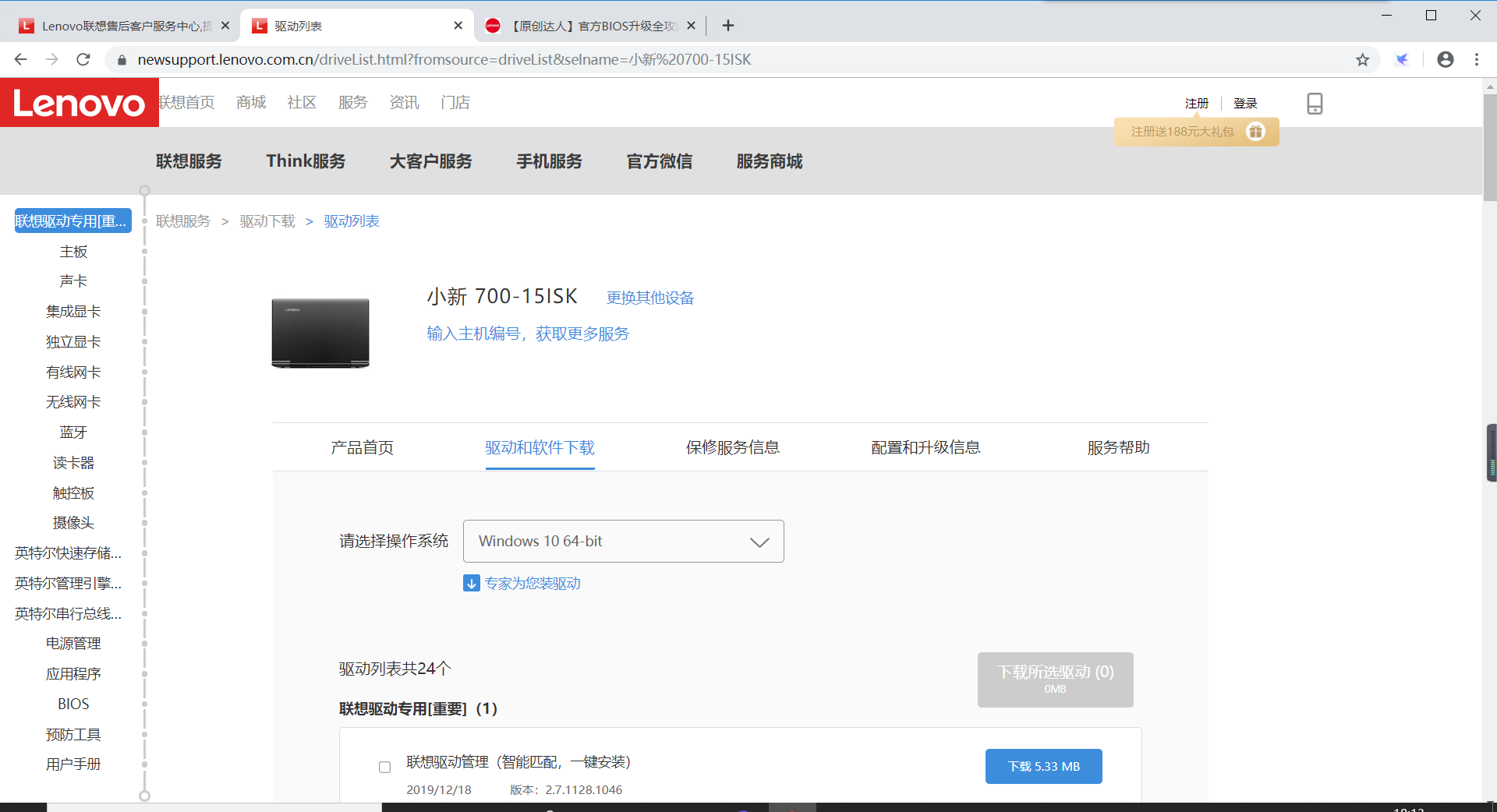
Task: Click 门店 in top menu
Action: point(455,103)
